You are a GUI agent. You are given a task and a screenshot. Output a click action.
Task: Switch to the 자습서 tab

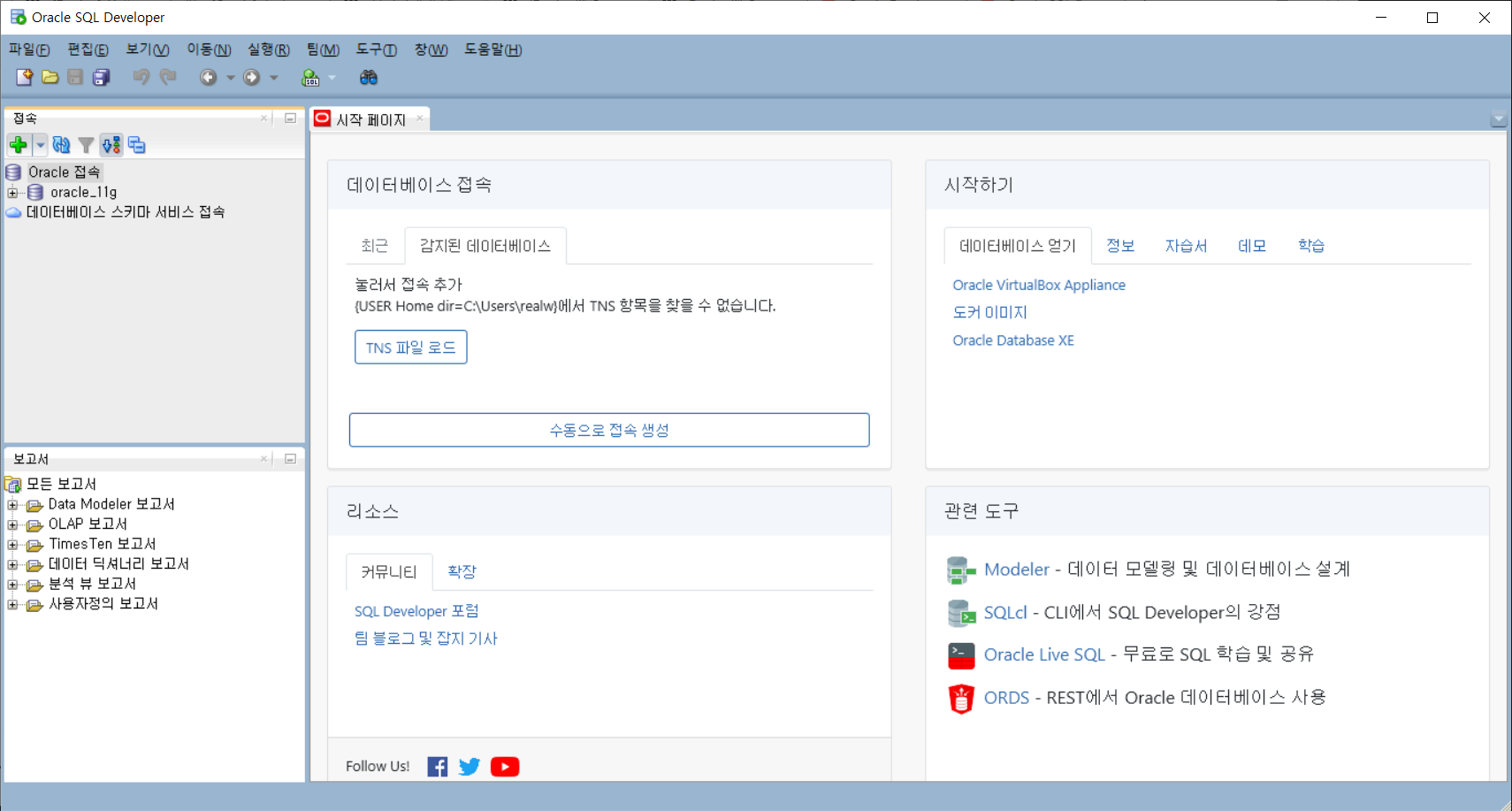[1186, 246]
